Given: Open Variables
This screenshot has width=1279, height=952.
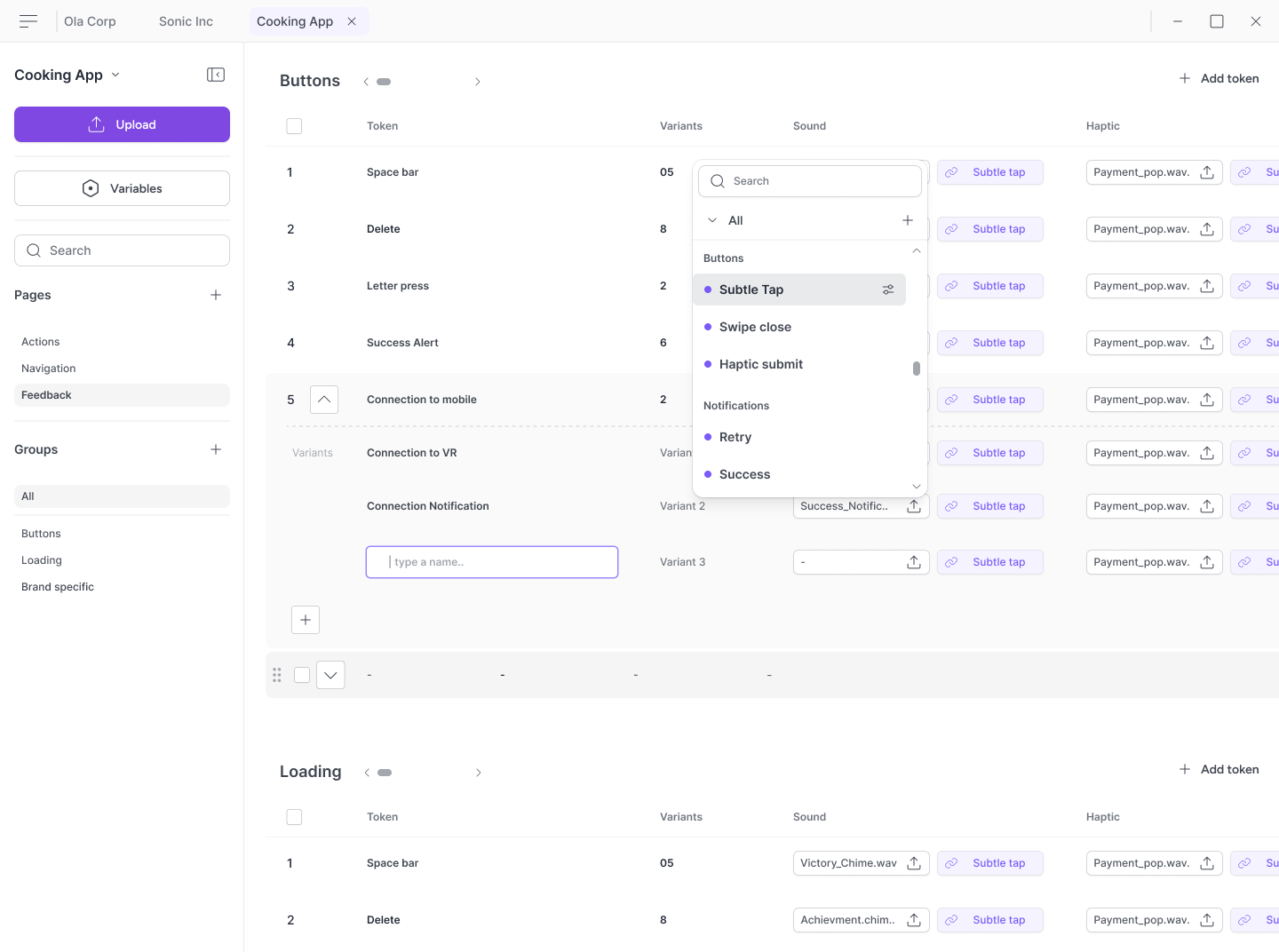Looking at the screenshot, I should coord(122,188).
